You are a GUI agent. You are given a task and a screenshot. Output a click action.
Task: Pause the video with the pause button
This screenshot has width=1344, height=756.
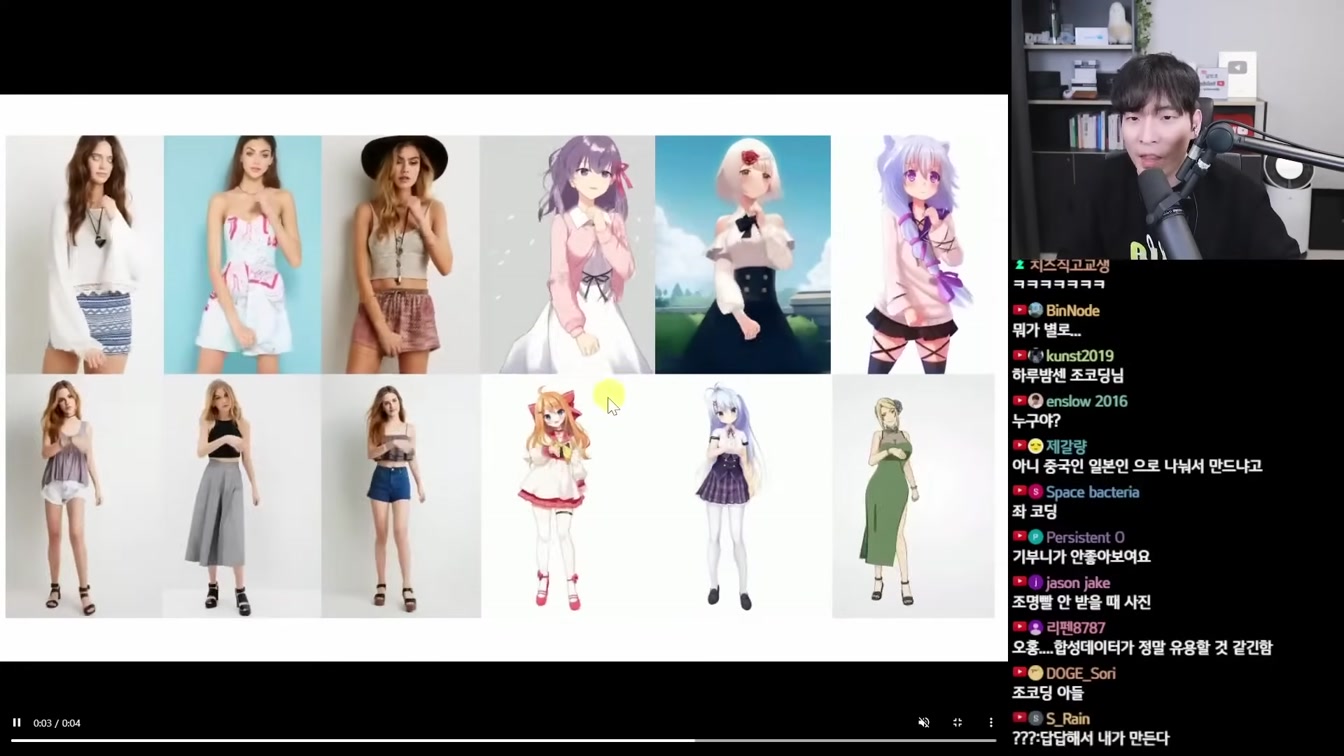tap(17, 722)
